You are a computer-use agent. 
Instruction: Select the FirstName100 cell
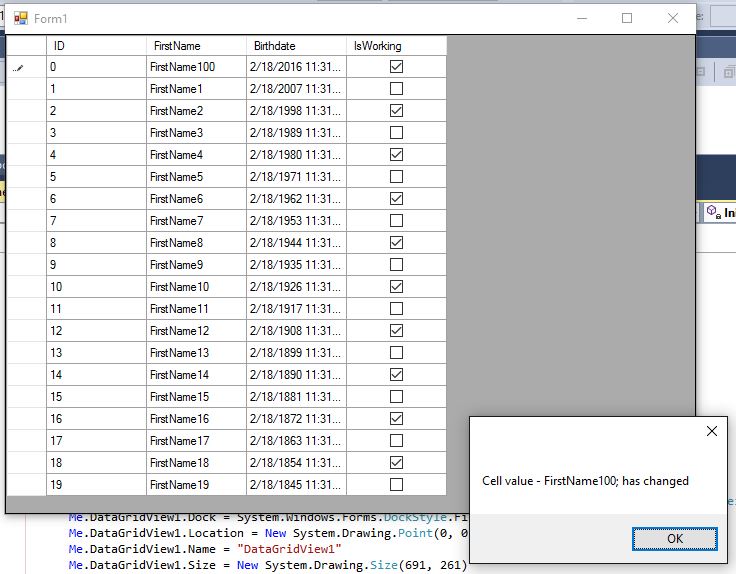(x=196, y=67)
